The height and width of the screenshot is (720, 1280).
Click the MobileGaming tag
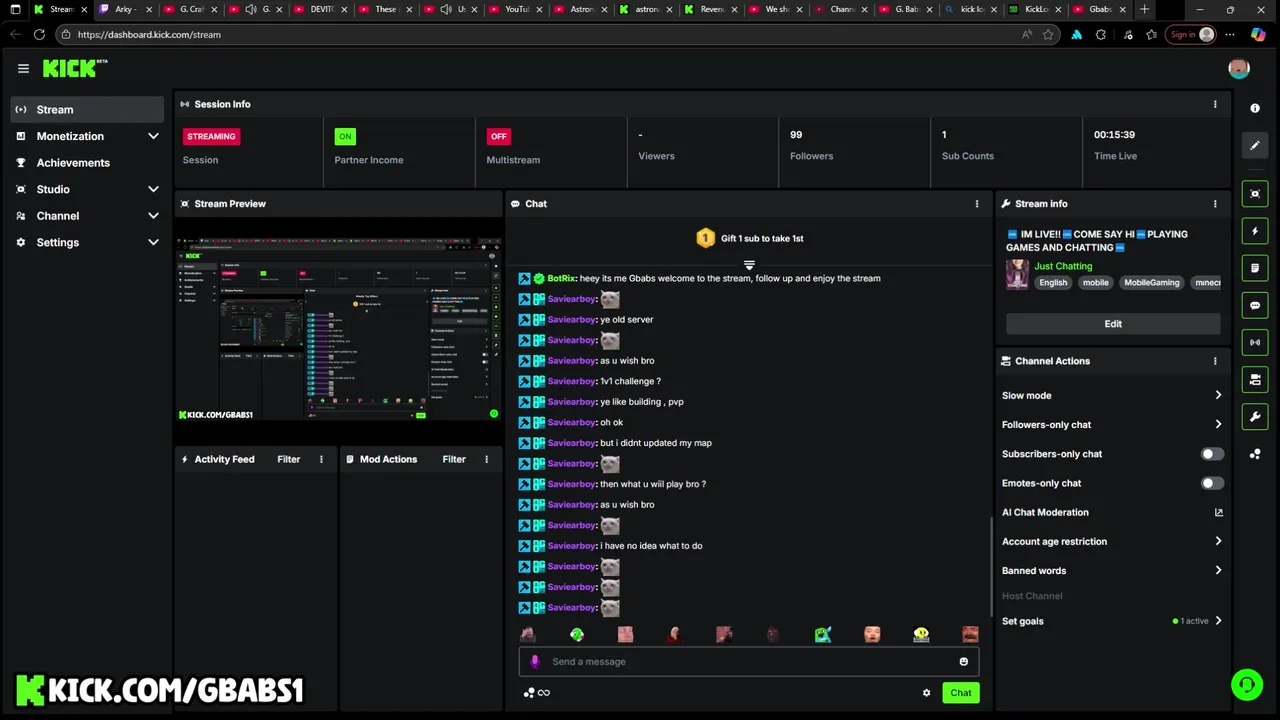coord(1152,282)
